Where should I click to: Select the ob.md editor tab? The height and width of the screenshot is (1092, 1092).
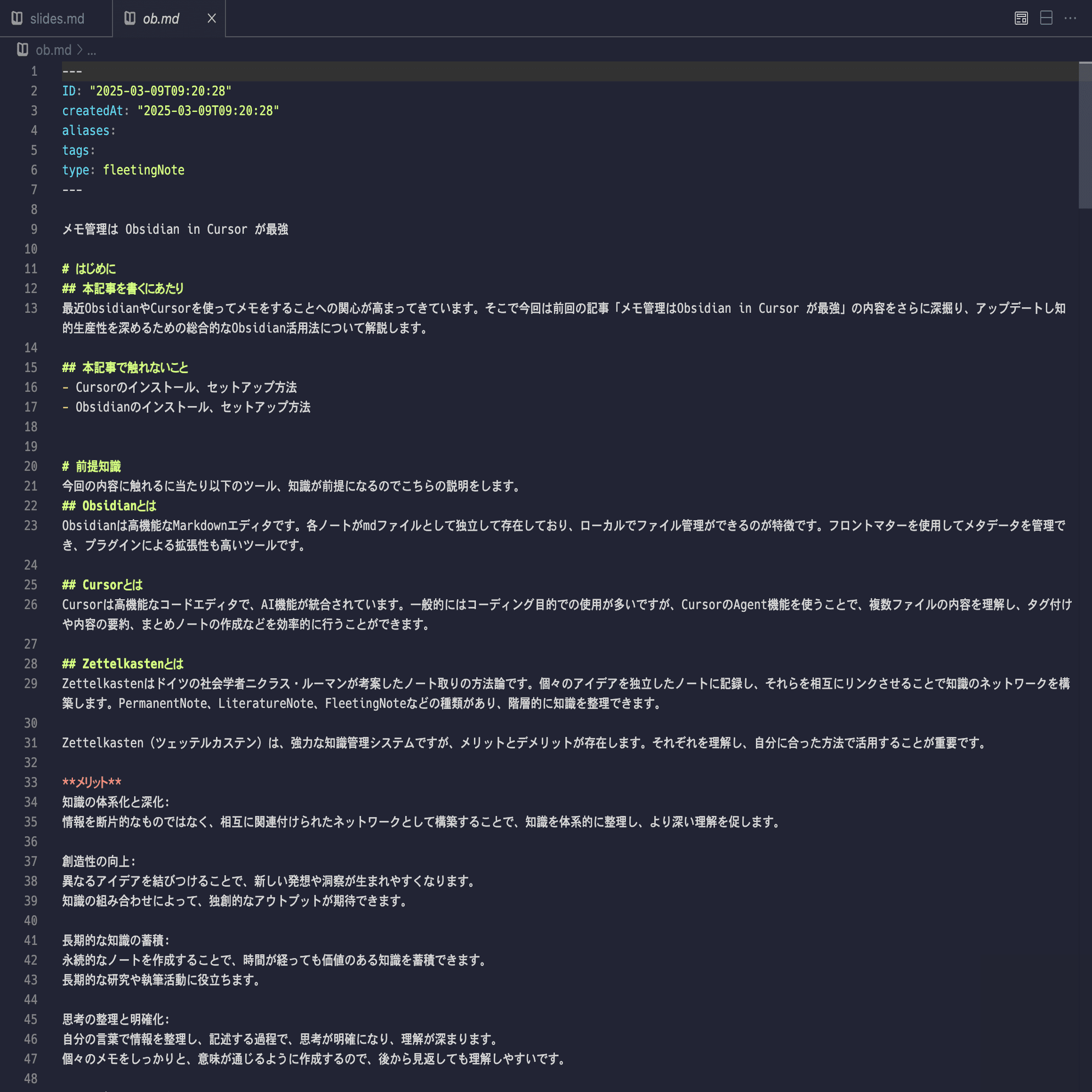168,19
